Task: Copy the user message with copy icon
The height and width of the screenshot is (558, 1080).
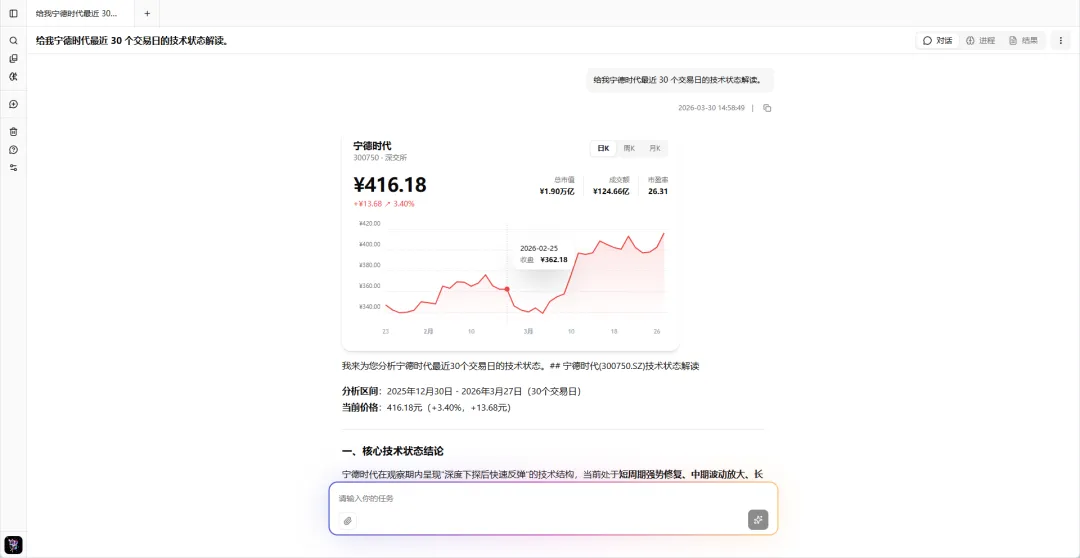Action: pos(767,108)
